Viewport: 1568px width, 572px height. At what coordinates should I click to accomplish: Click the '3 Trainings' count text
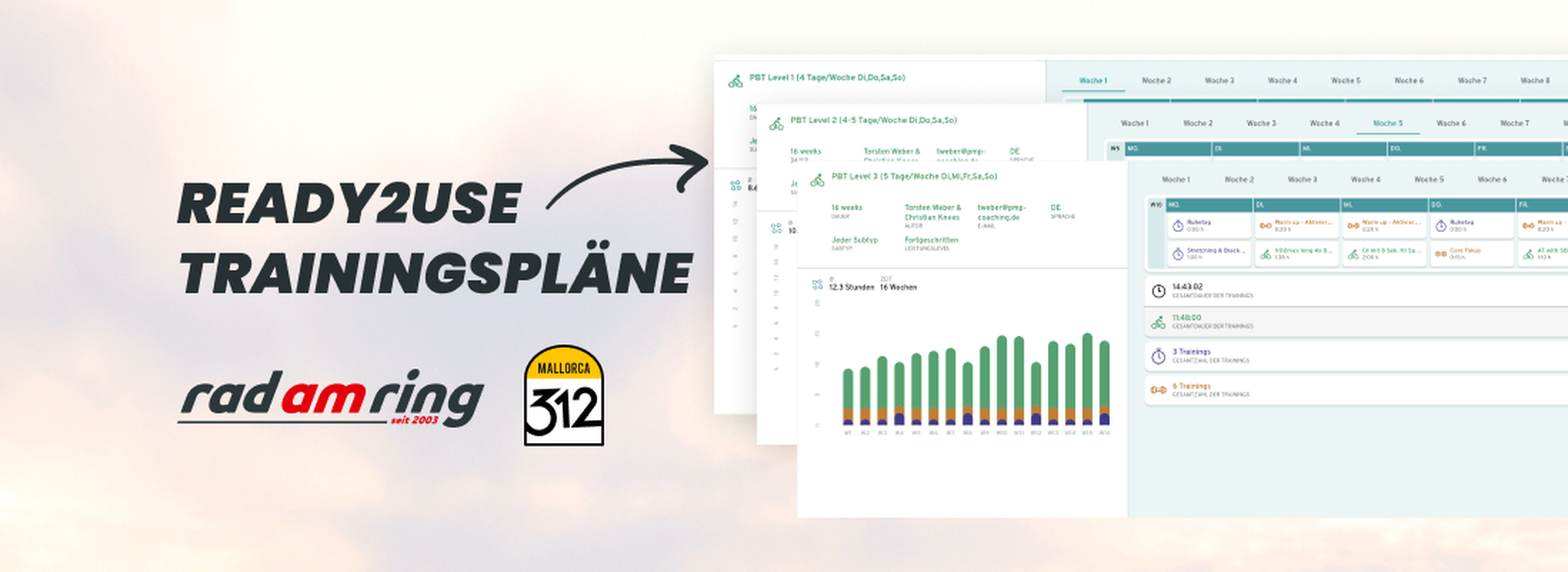click(x=1192, y=352)
